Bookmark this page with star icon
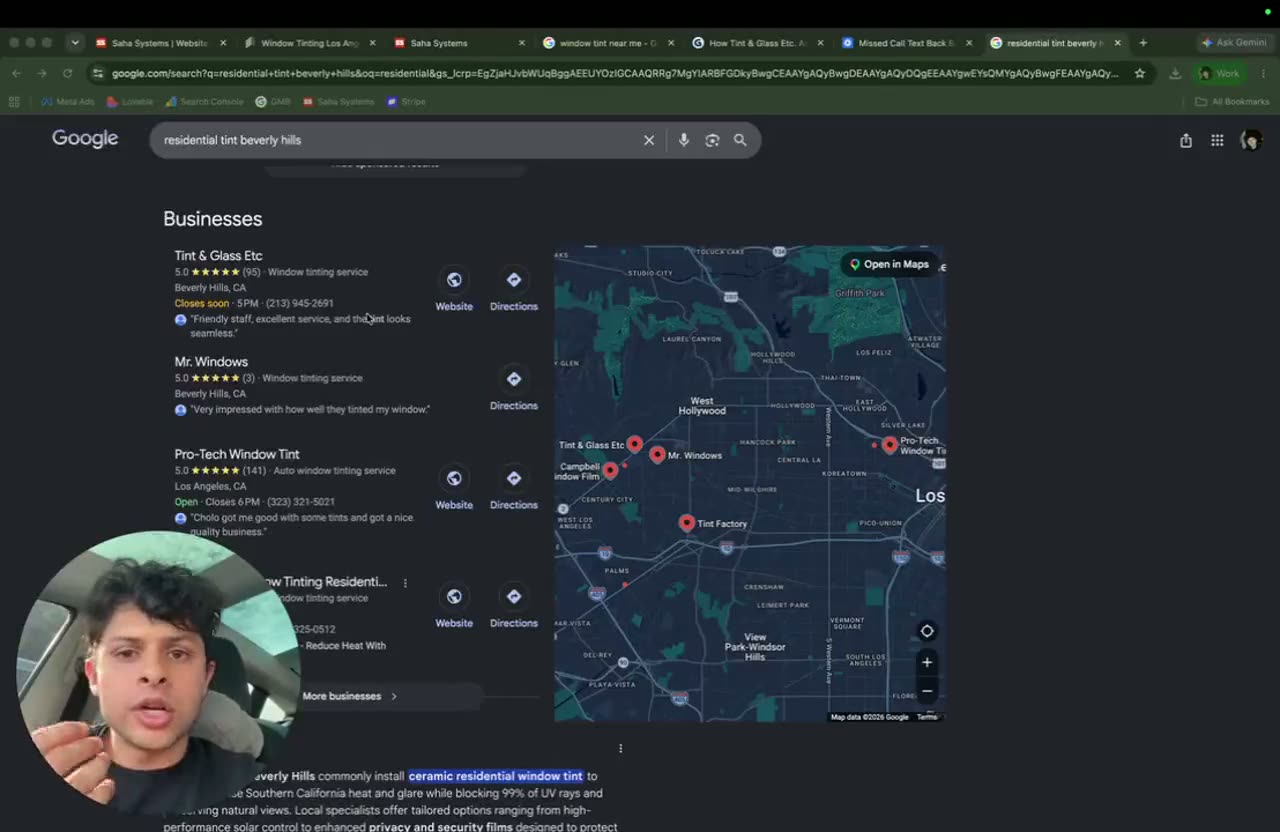This screenshot has width=1280, height=832. click(1139, 73)
